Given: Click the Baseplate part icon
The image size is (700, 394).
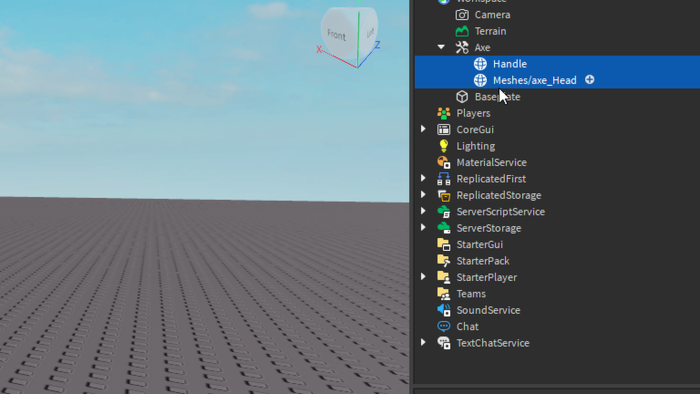Looking at the screenshot, I should 462,96.
